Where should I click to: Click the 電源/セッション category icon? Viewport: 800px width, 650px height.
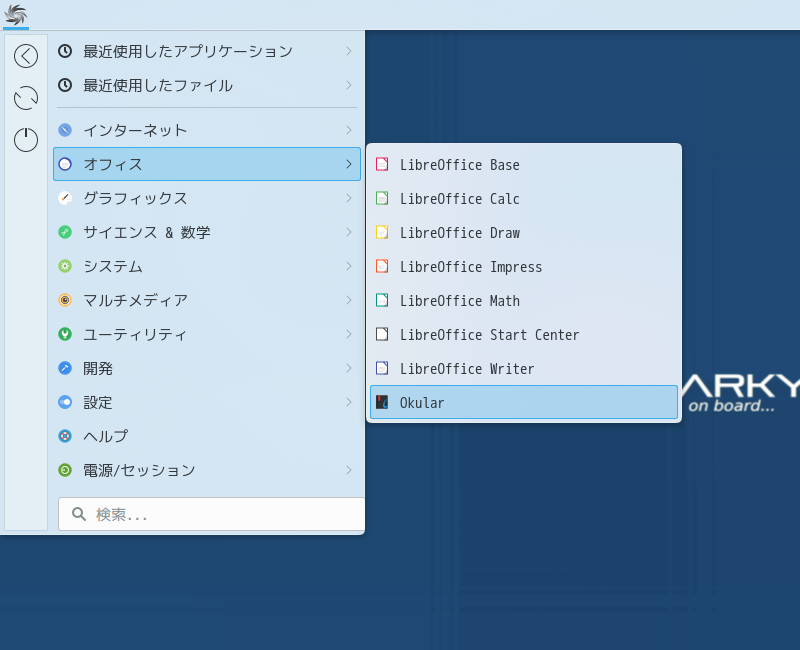65,470
